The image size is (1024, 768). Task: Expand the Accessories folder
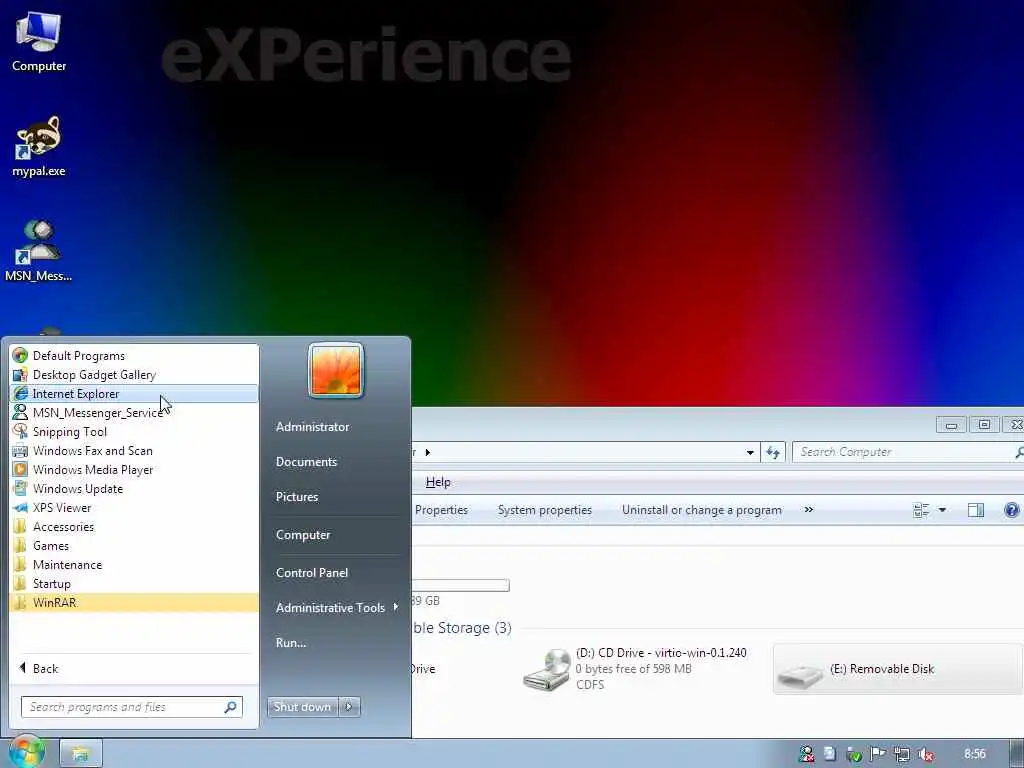tap(134, 526)
